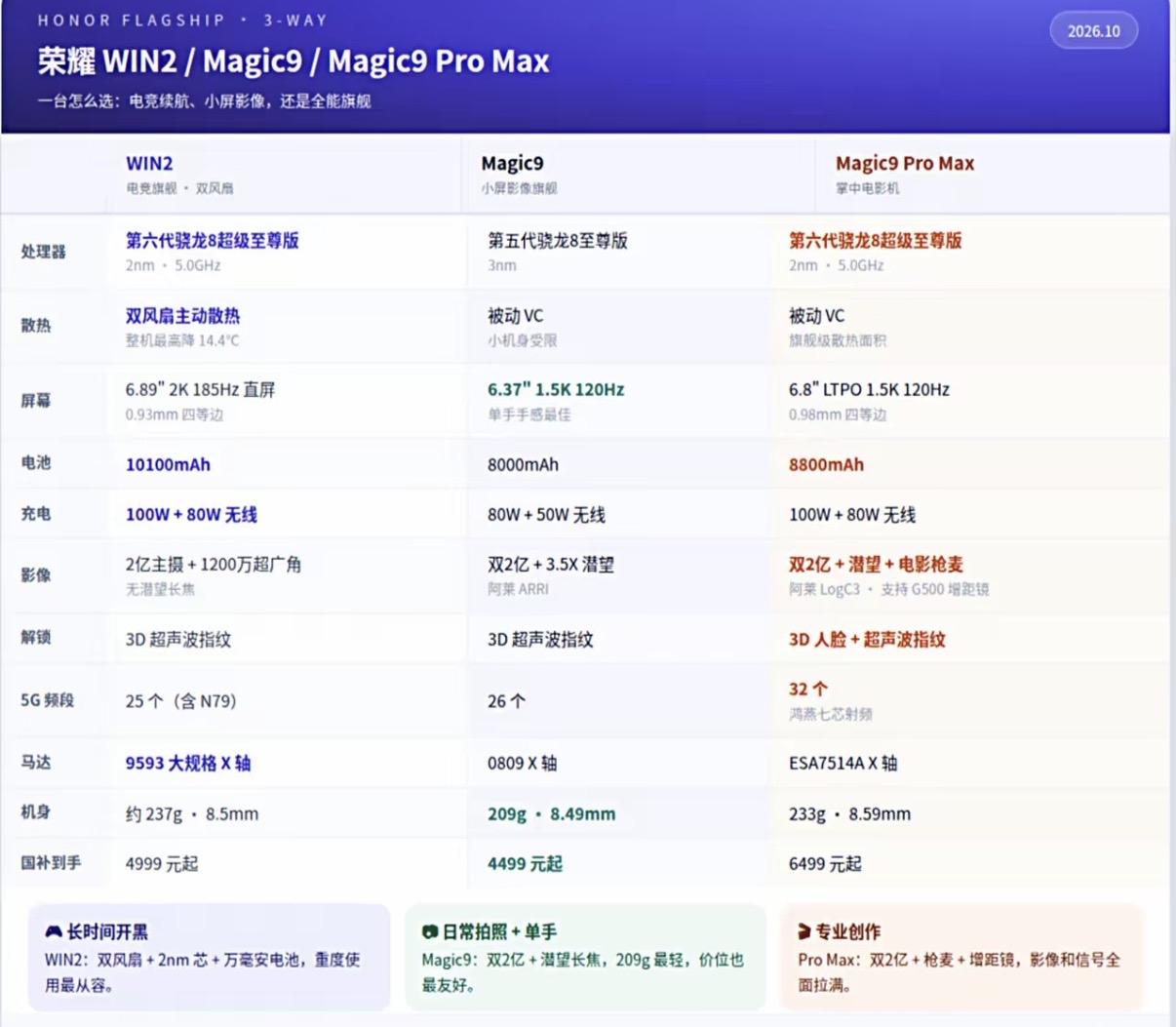Click the 32 个 band count
Screen dimensions: 1176x1027
(x=807, y=689)
